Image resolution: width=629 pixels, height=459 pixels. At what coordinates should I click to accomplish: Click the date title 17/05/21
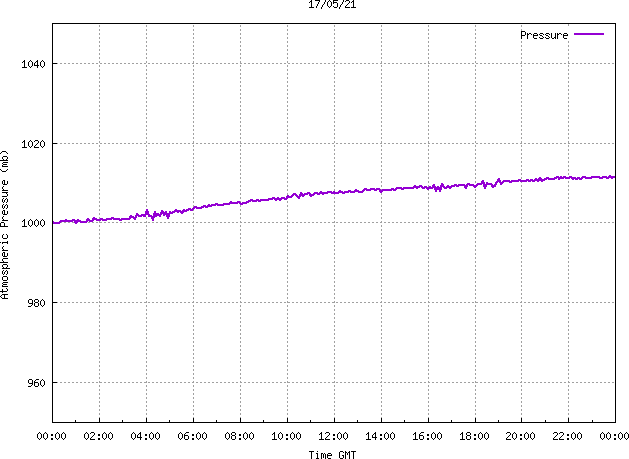pos(332,4)
